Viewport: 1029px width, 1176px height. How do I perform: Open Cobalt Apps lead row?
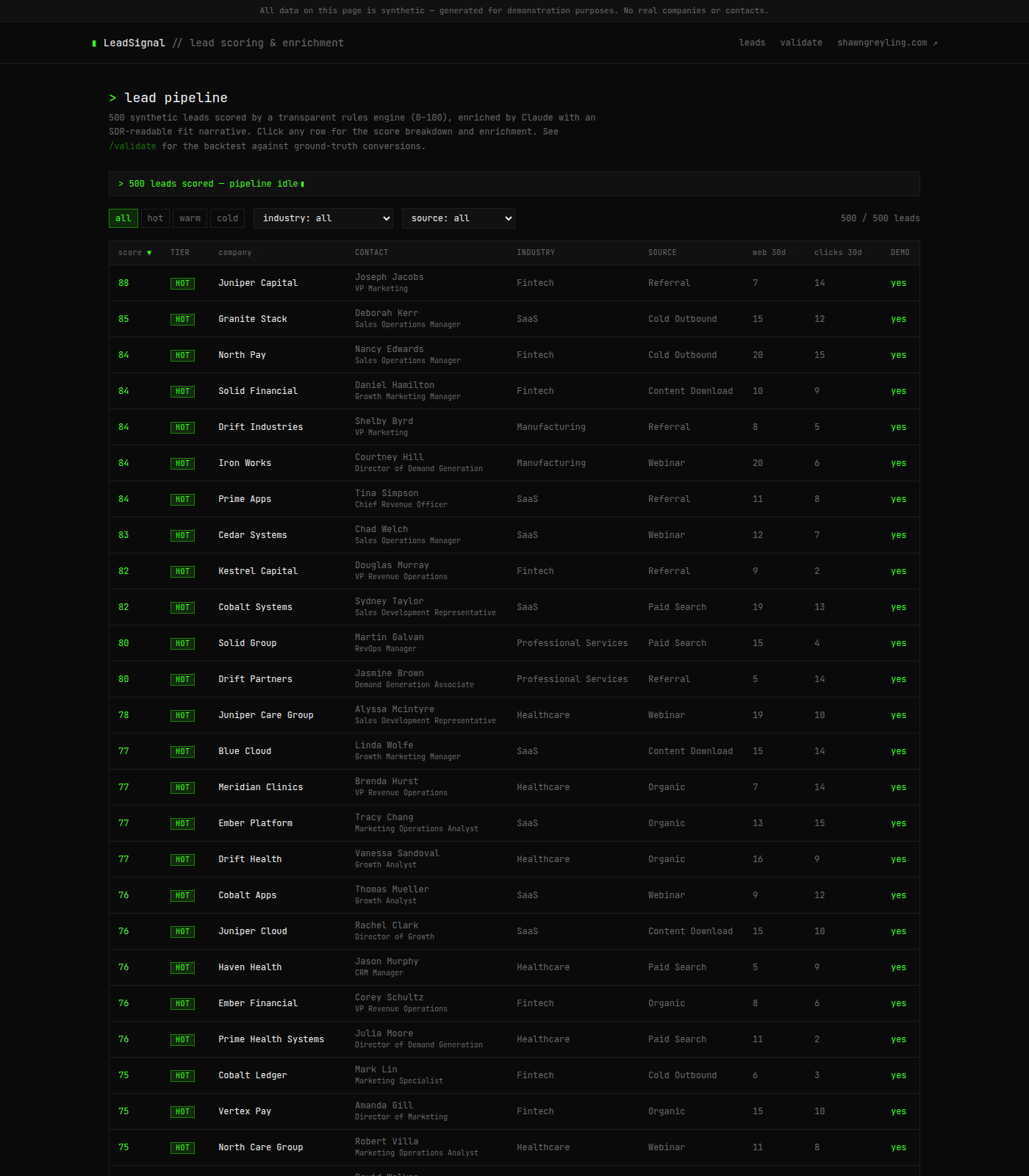point(514,895)
